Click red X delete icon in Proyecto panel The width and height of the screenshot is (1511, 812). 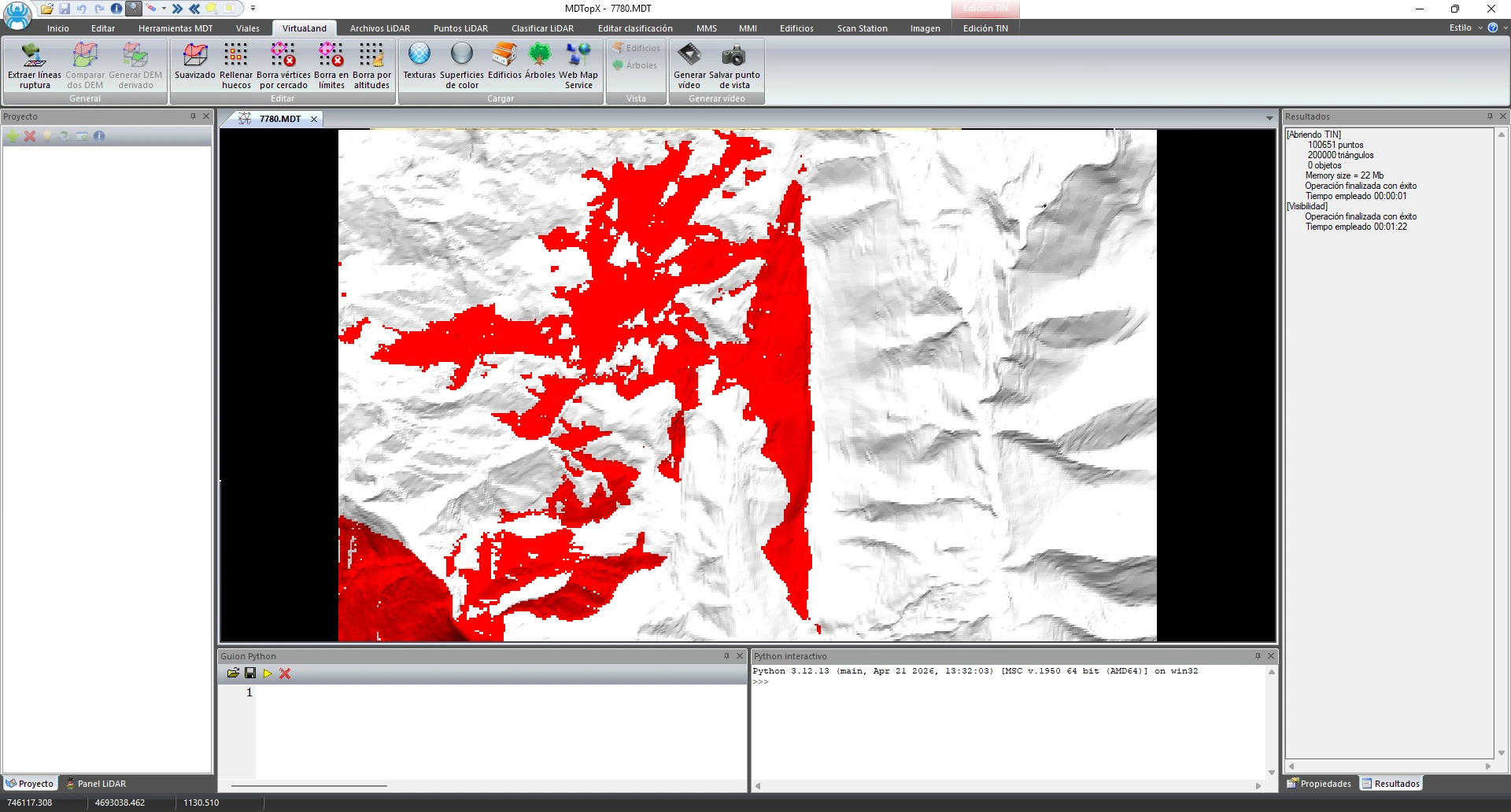pyautogui.click(x=30, y=136)
